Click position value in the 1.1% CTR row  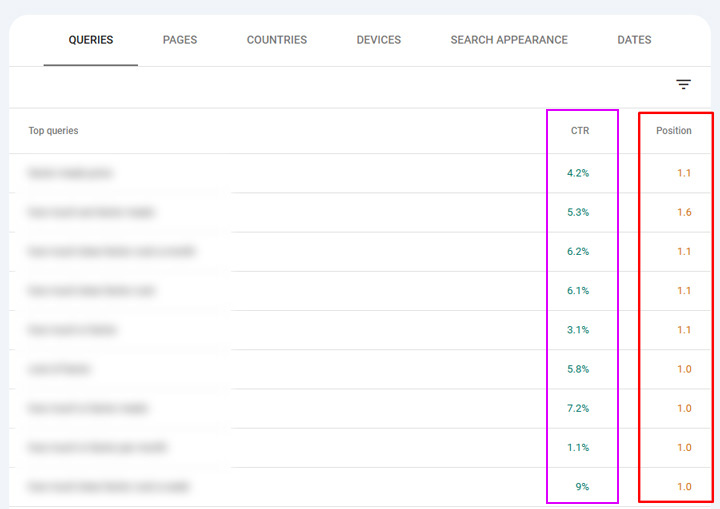684,447
